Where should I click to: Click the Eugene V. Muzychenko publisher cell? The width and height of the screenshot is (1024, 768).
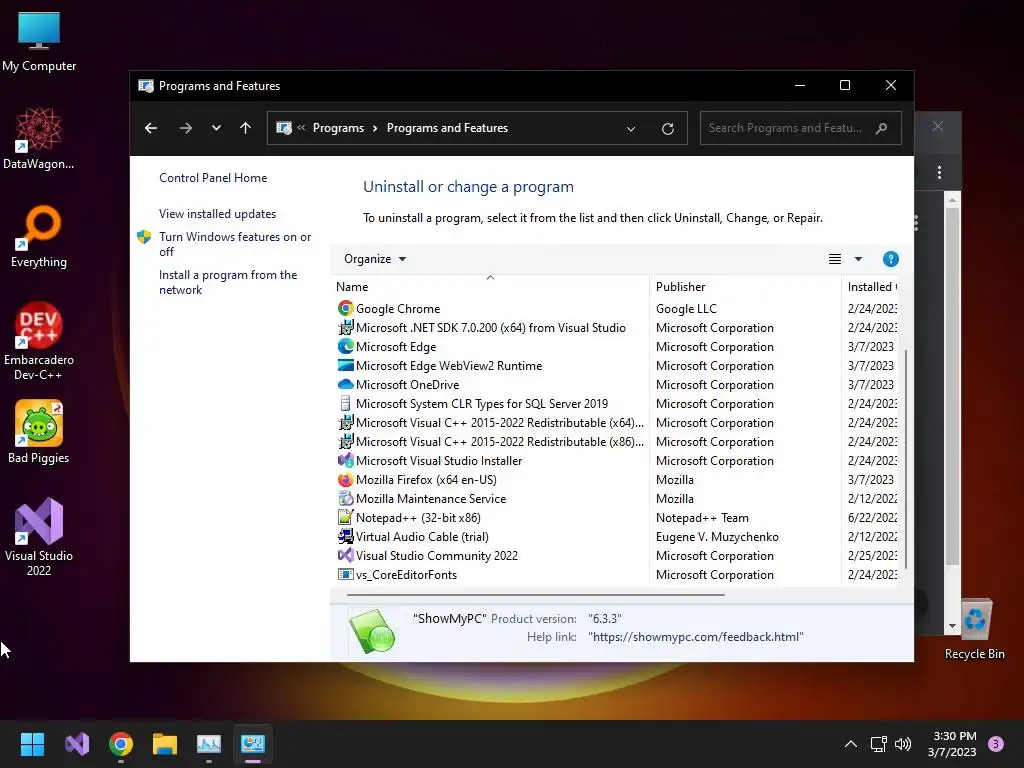717,536
